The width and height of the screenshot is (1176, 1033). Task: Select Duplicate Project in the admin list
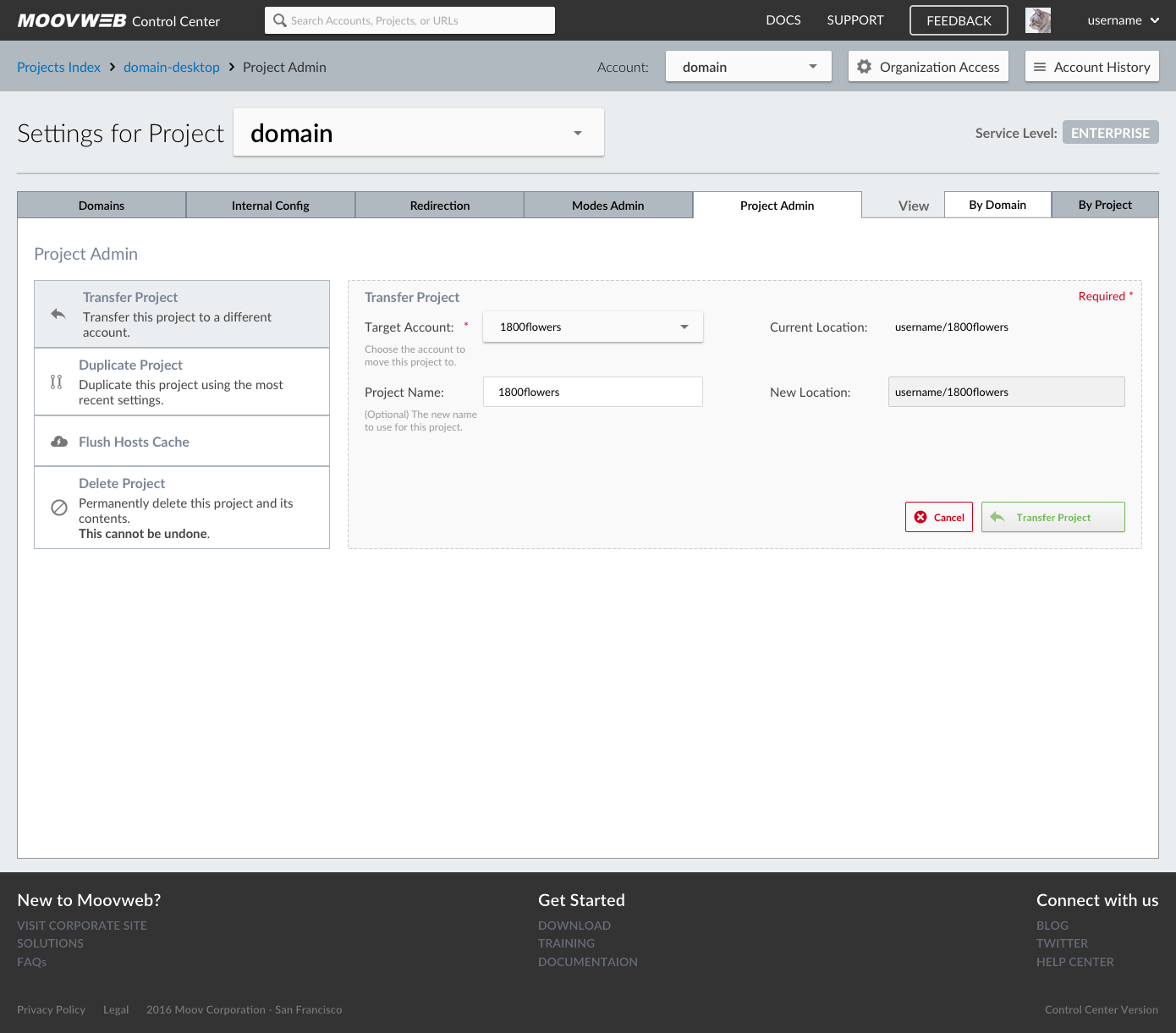pos(182,382)
